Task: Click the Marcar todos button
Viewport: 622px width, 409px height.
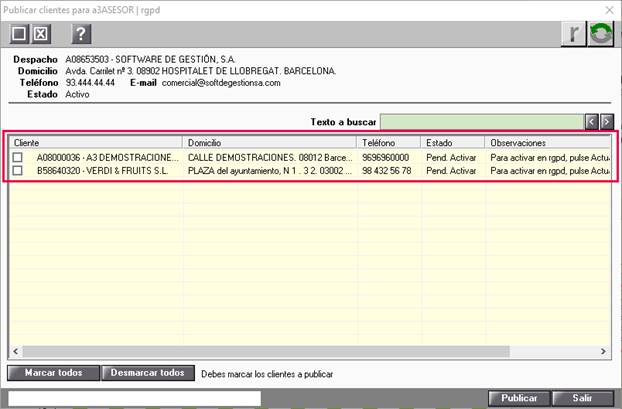Action: tap(53, 373)
